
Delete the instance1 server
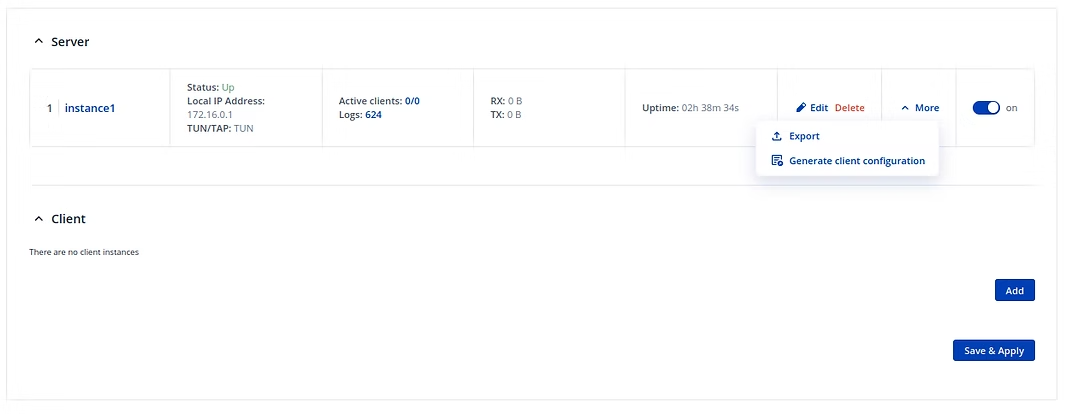(x=850, y=108)
